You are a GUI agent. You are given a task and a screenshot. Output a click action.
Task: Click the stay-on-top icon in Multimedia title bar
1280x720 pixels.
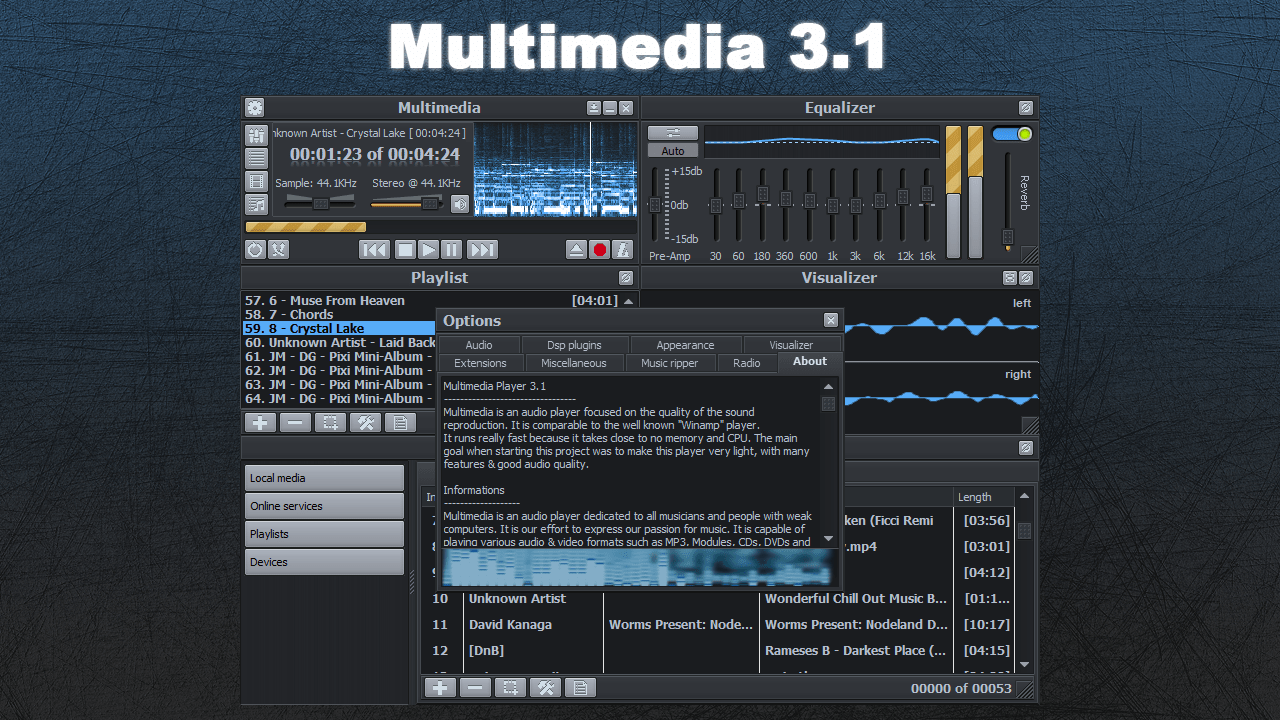click(594, 108)
